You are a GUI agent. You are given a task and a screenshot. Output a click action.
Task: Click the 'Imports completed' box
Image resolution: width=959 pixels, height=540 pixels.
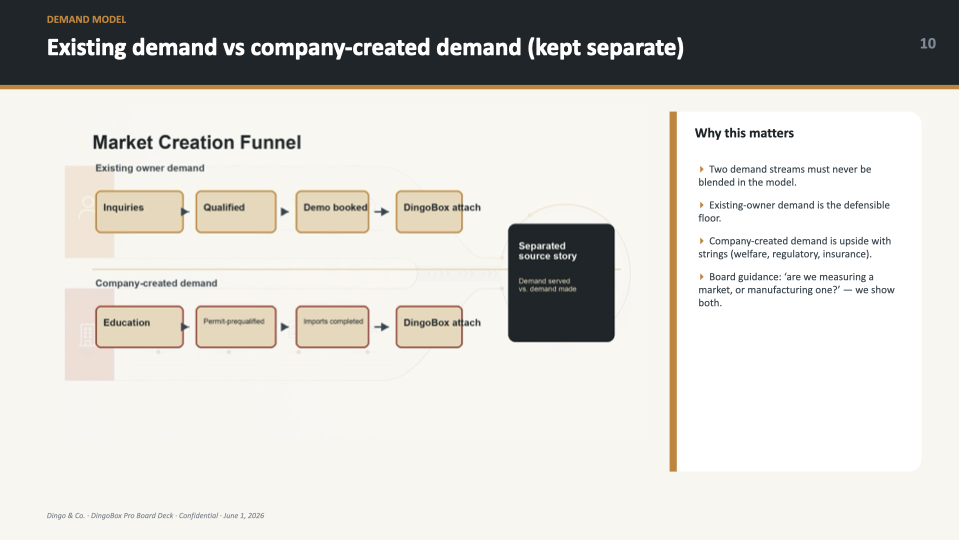(x=333, y=327)
